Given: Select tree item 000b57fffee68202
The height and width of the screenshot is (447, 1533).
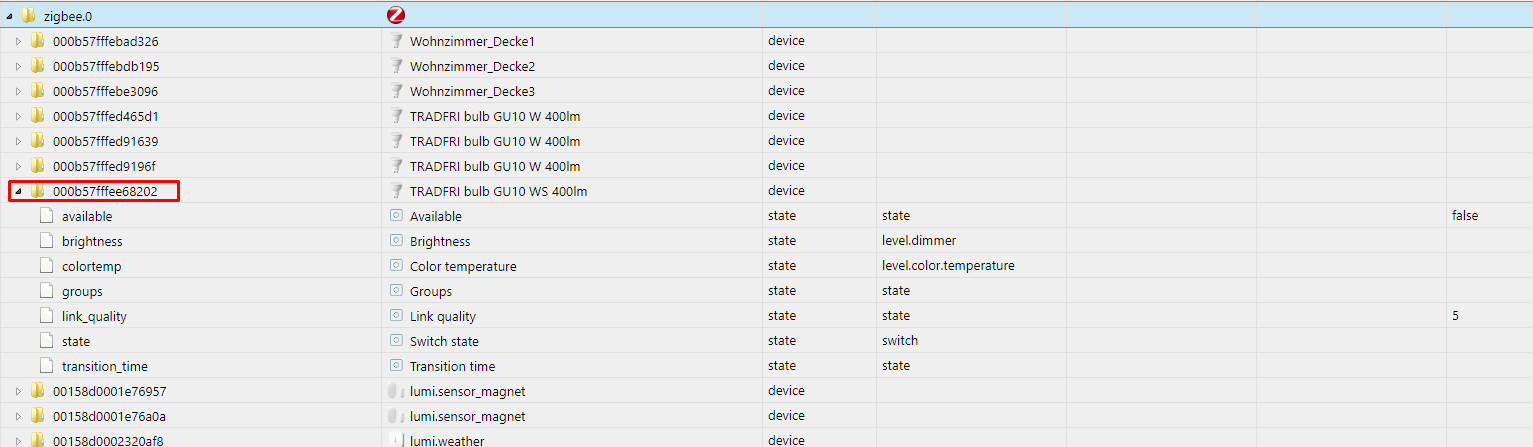Looking at the screenshot, I should click(104, 191).
